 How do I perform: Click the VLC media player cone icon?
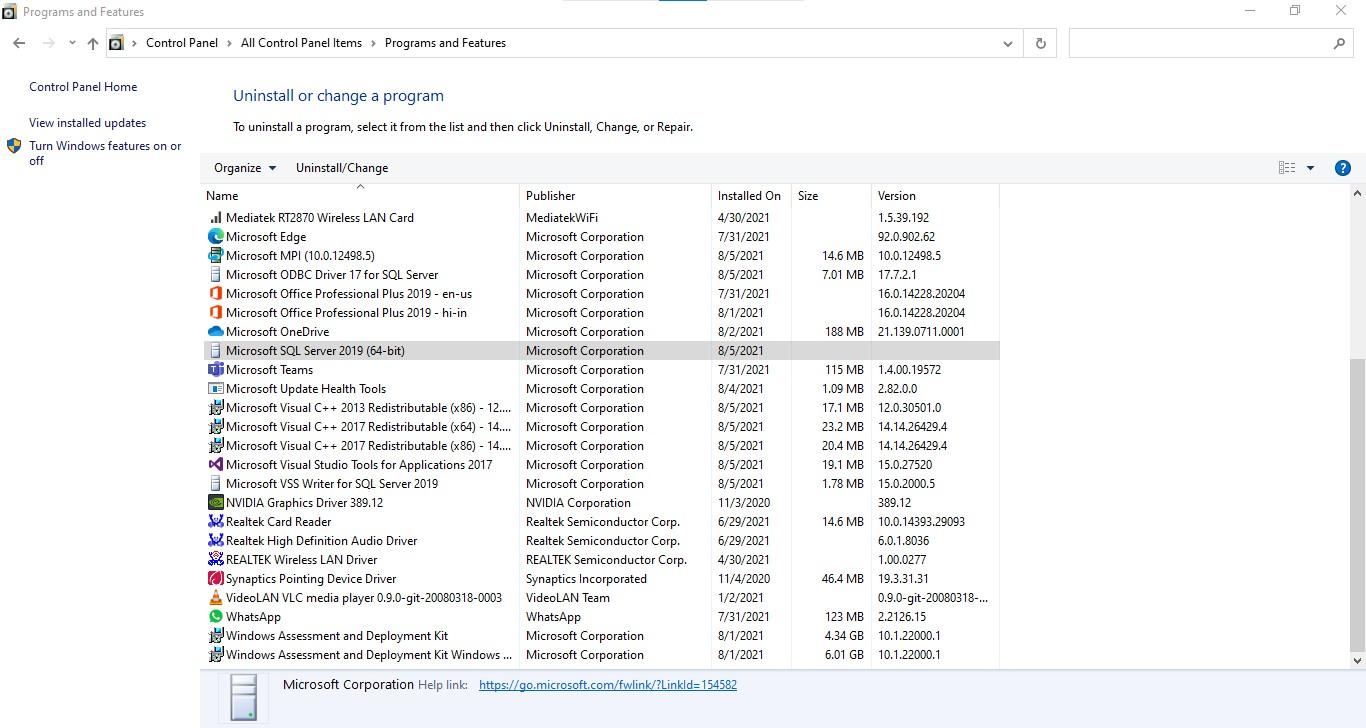pyautogui.click(x=215, y=598)
